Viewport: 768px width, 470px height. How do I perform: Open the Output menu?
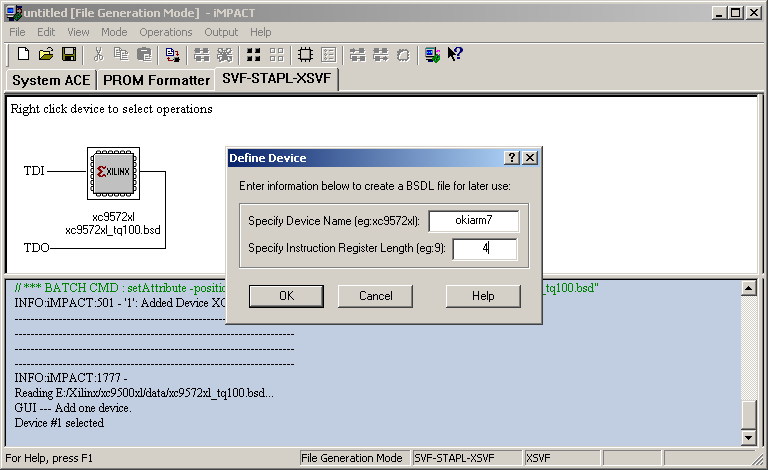pos(221,32)
